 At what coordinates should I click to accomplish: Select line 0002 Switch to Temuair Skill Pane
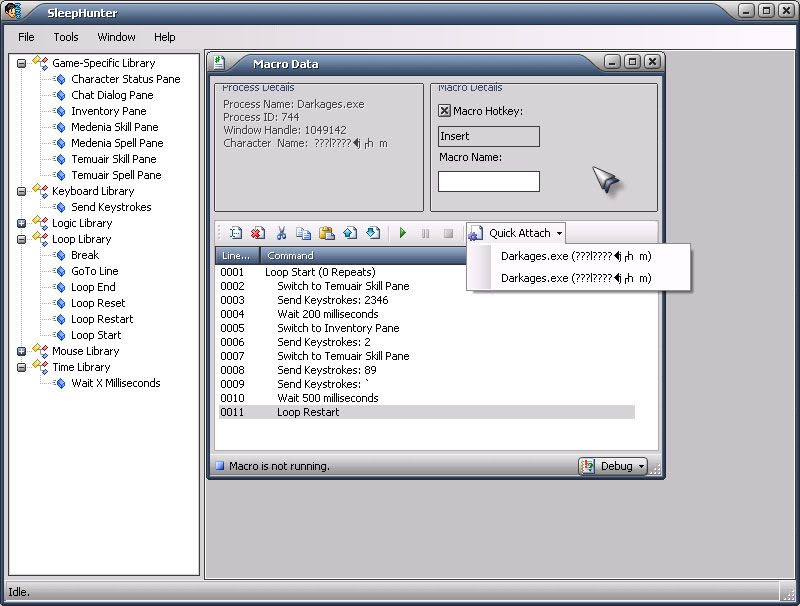(x=427, y=286)
